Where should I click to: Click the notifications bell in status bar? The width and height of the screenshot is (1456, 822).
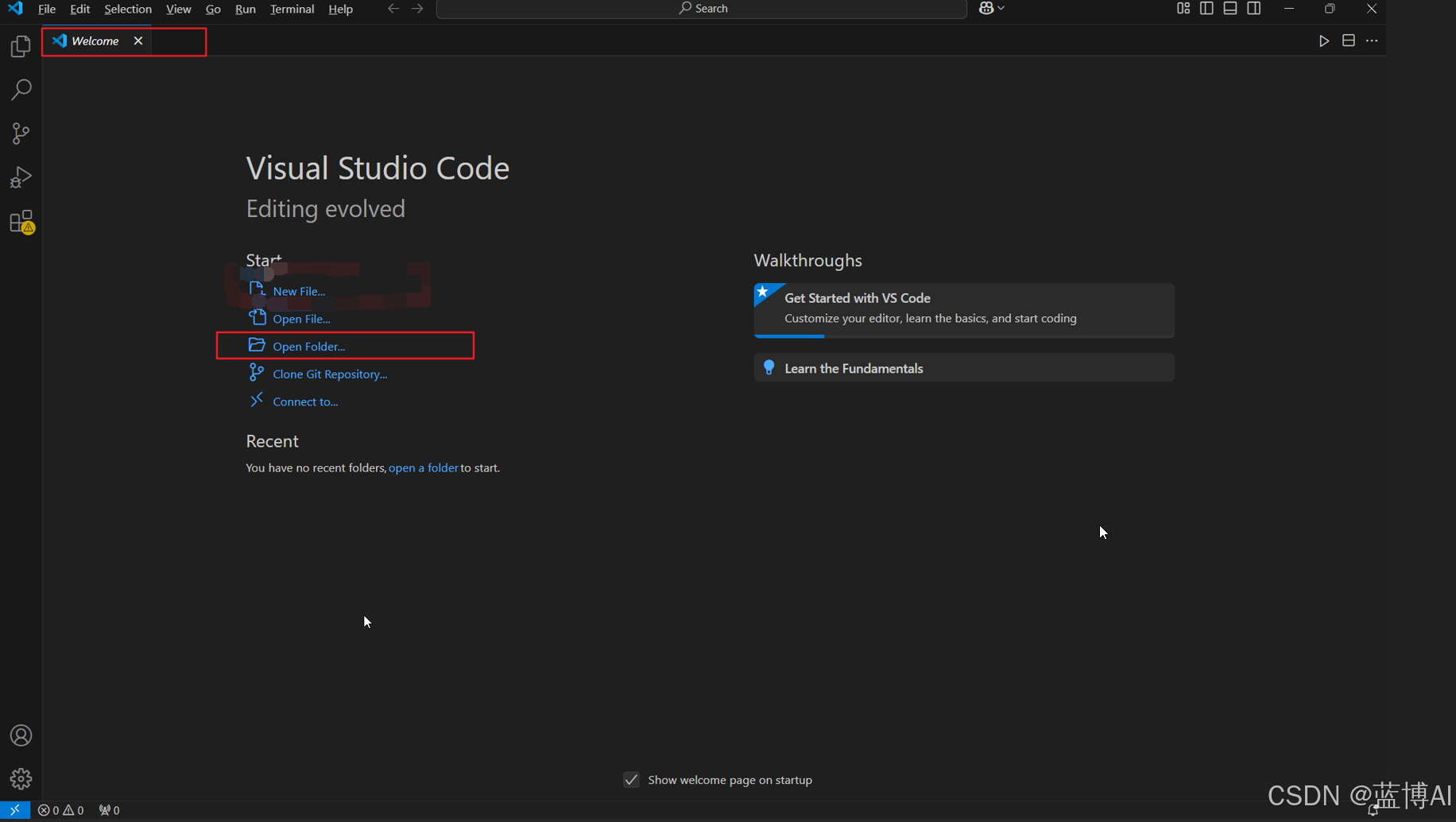click(x=1373, y=811)
